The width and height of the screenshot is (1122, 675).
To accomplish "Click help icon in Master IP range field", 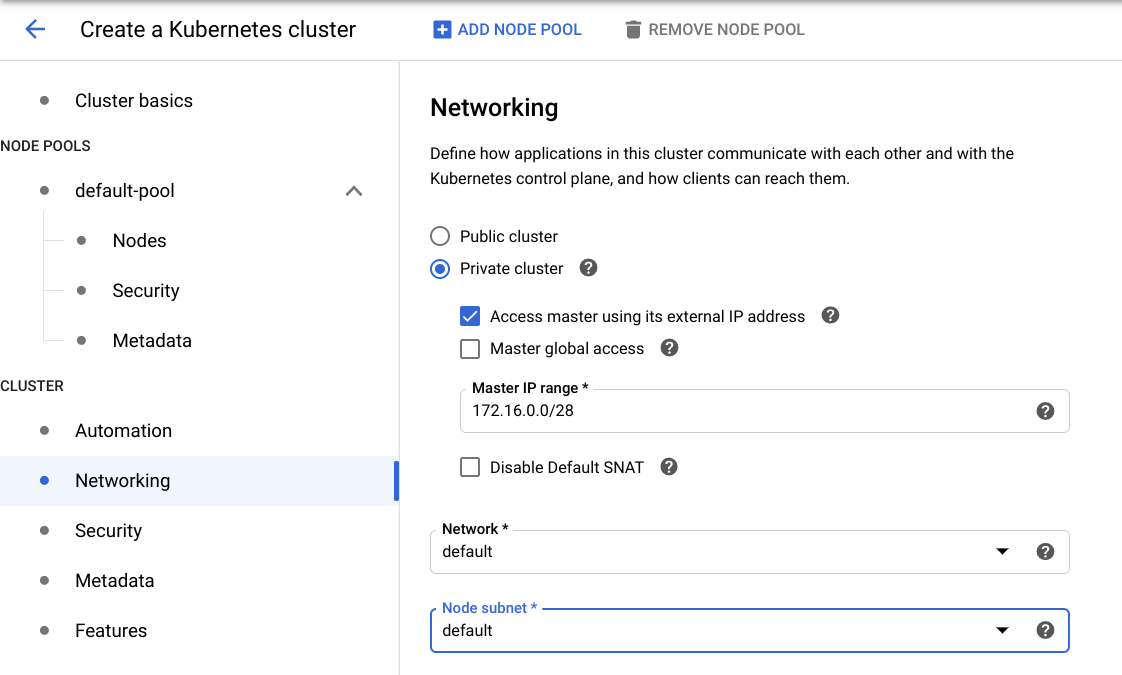I will click(x=1045, y=411).
